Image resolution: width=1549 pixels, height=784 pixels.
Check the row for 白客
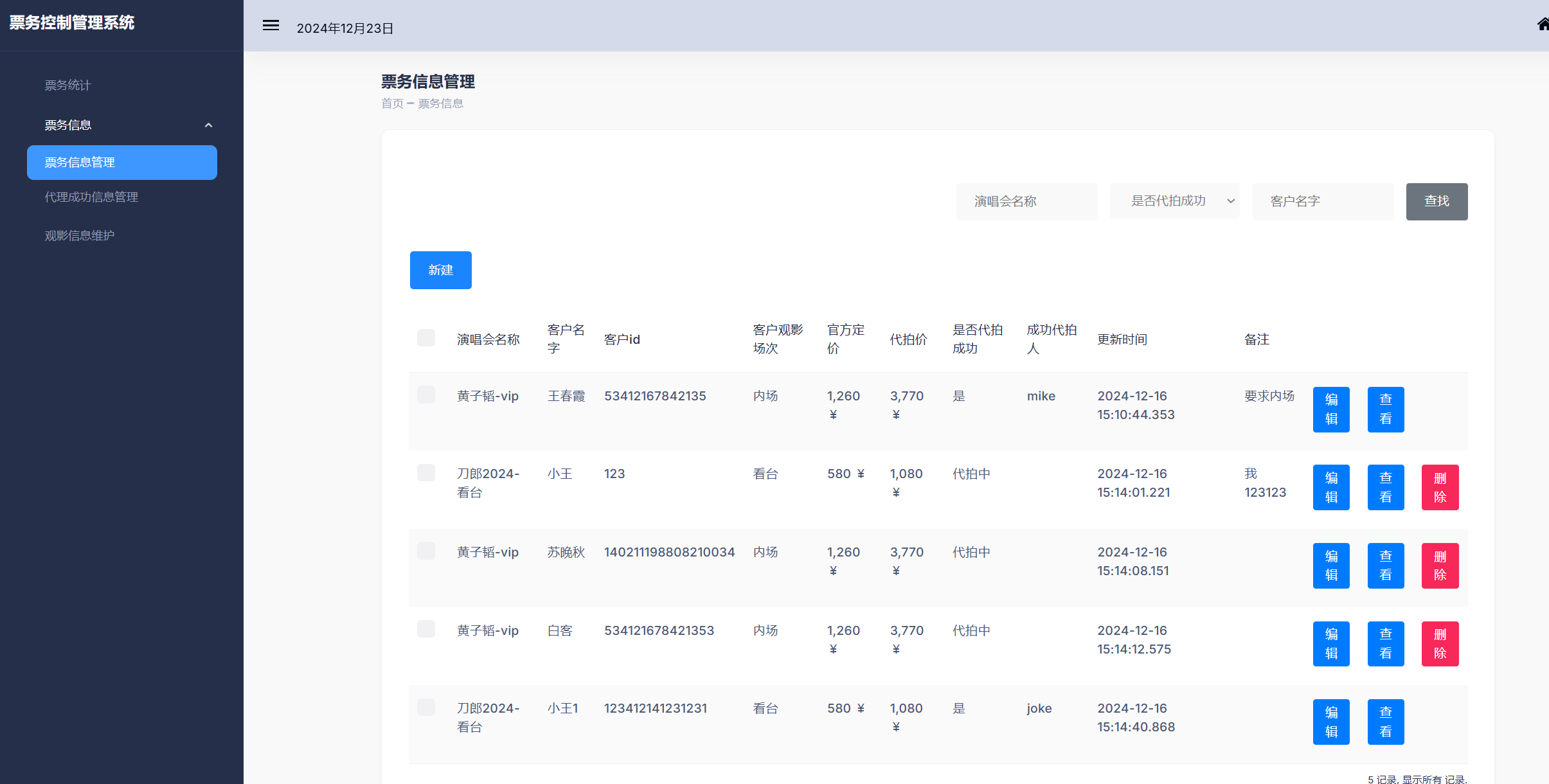pos(426,629)
